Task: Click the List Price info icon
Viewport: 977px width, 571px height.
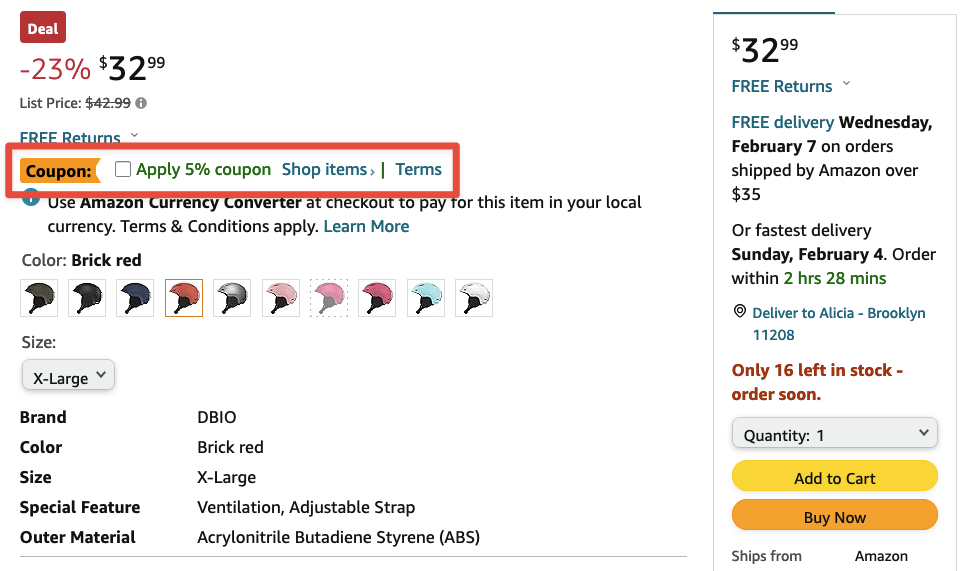Action: pos(141,103)
